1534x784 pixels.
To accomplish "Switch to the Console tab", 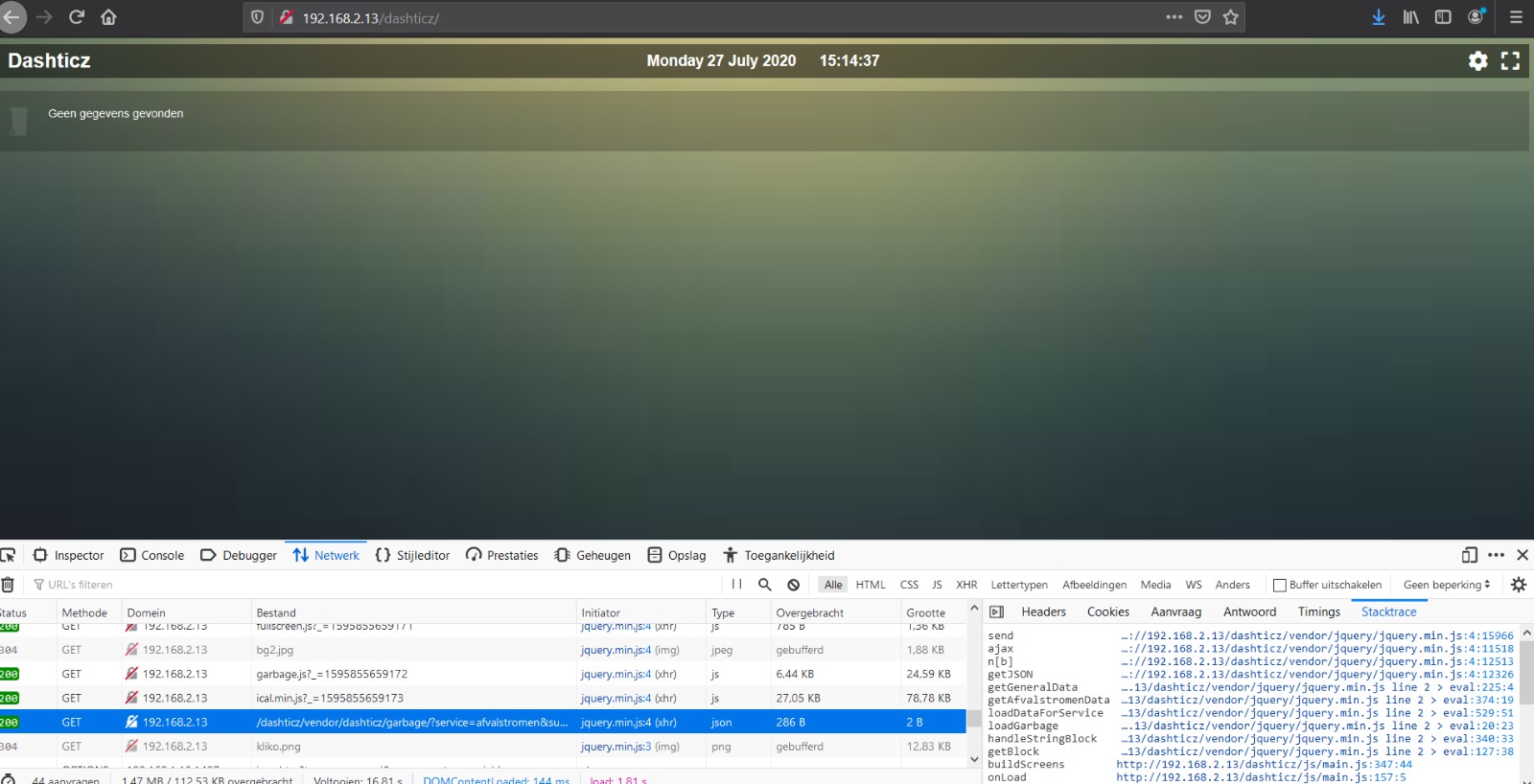I will 151,555.
